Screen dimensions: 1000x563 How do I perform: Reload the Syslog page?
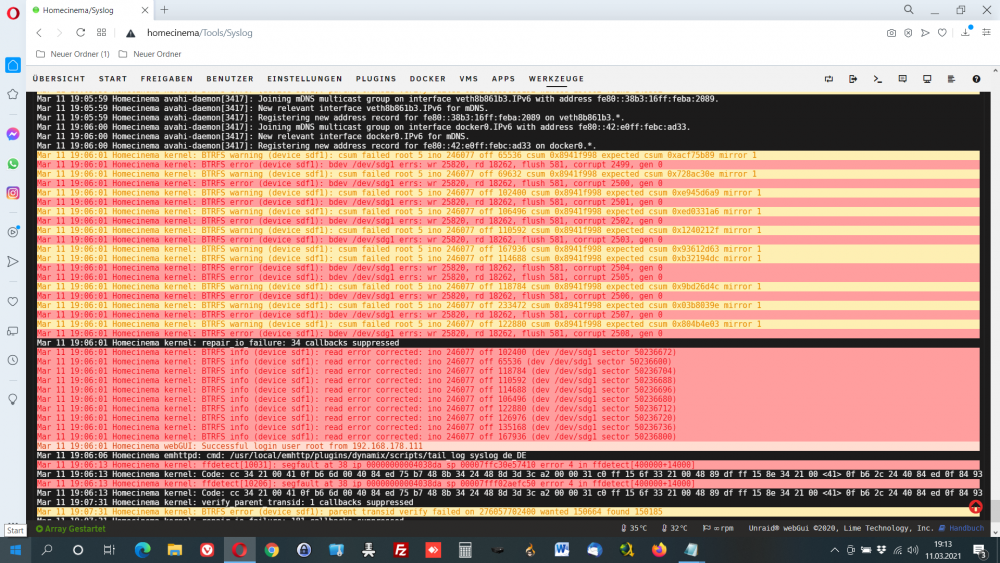point(80,33)
